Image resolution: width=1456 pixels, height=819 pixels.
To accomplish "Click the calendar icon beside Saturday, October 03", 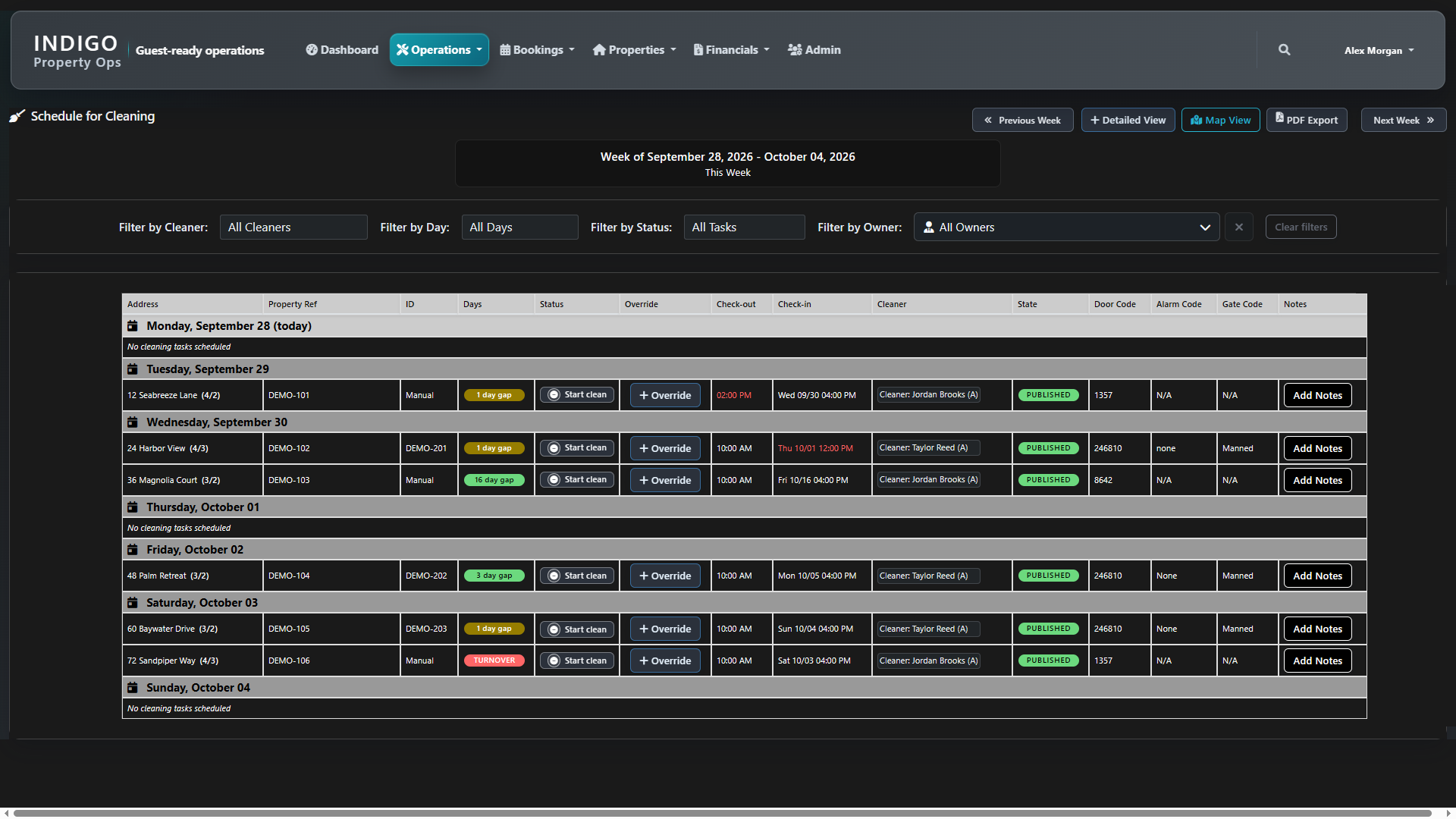I will point(133,603).
